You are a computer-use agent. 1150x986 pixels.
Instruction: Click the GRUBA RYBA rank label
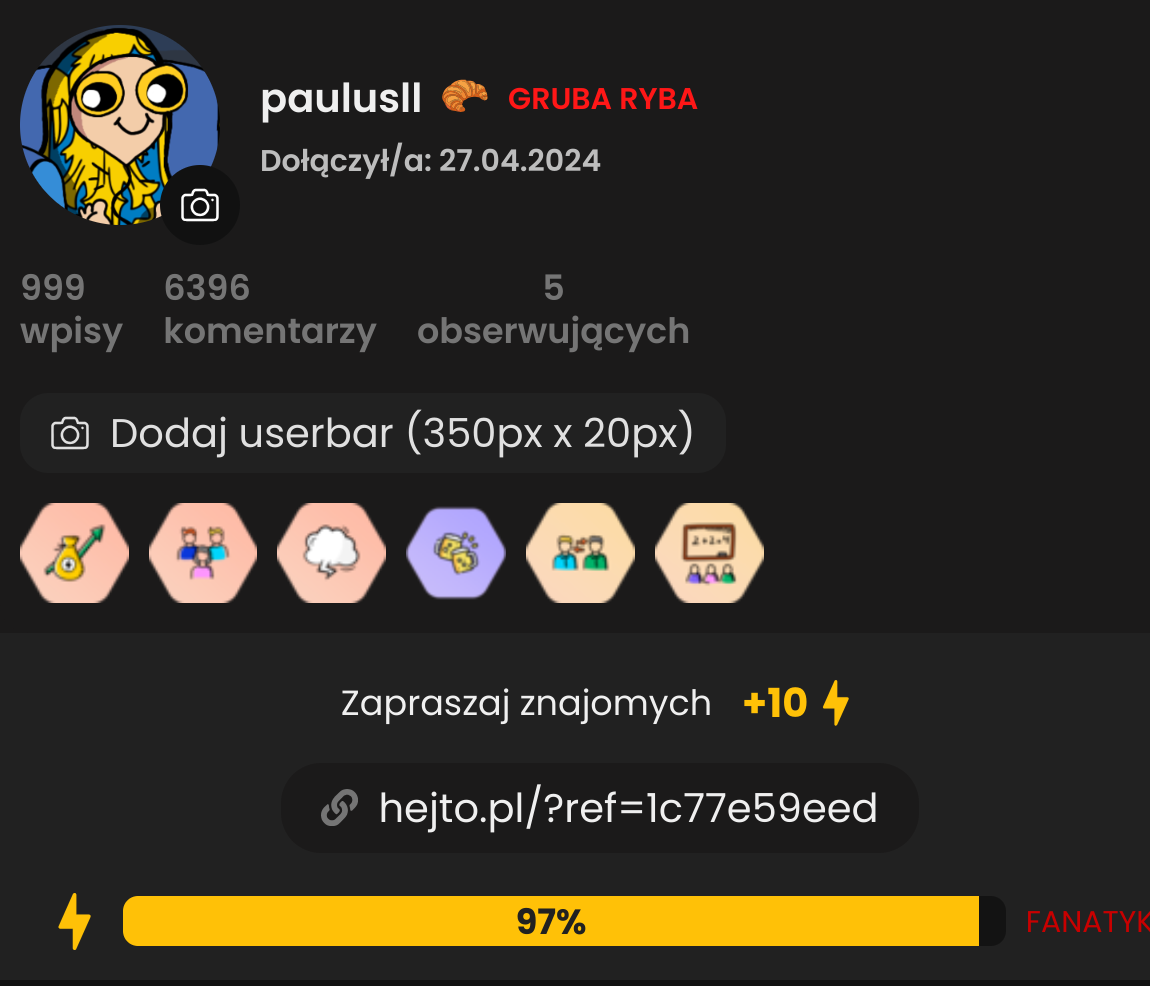coord(603,99)
